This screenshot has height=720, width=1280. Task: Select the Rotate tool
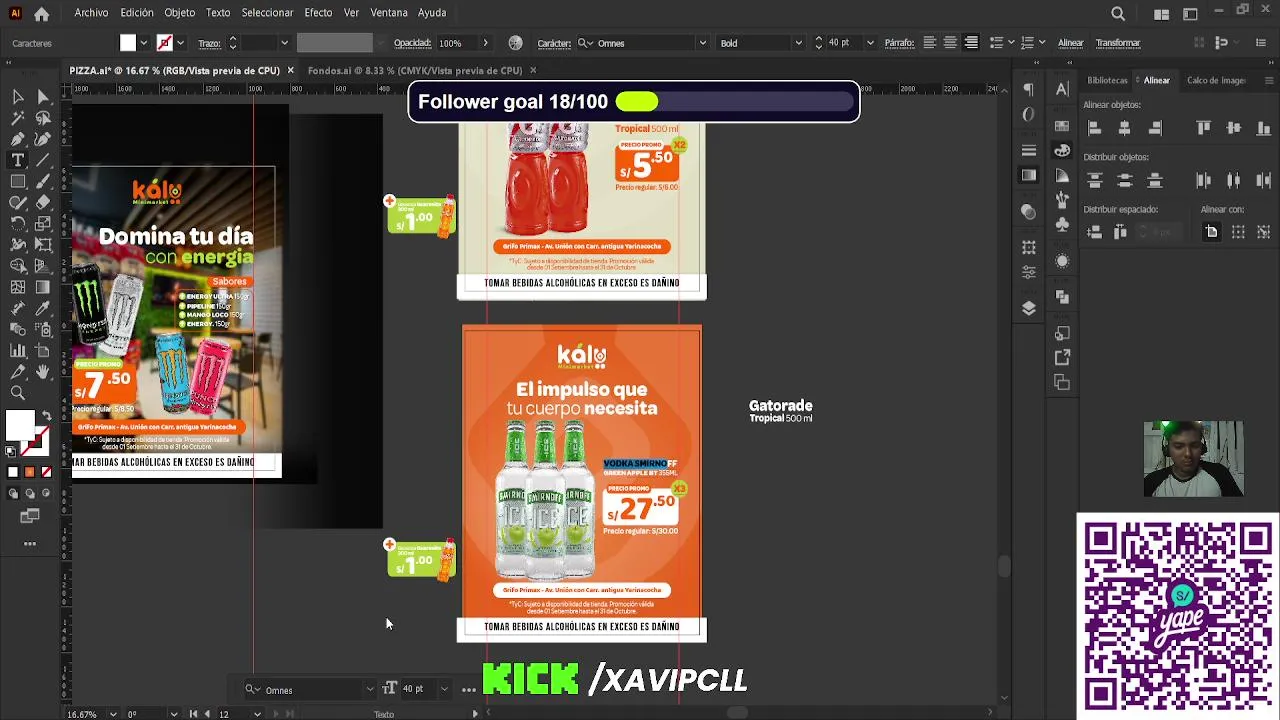coord(18,224)
